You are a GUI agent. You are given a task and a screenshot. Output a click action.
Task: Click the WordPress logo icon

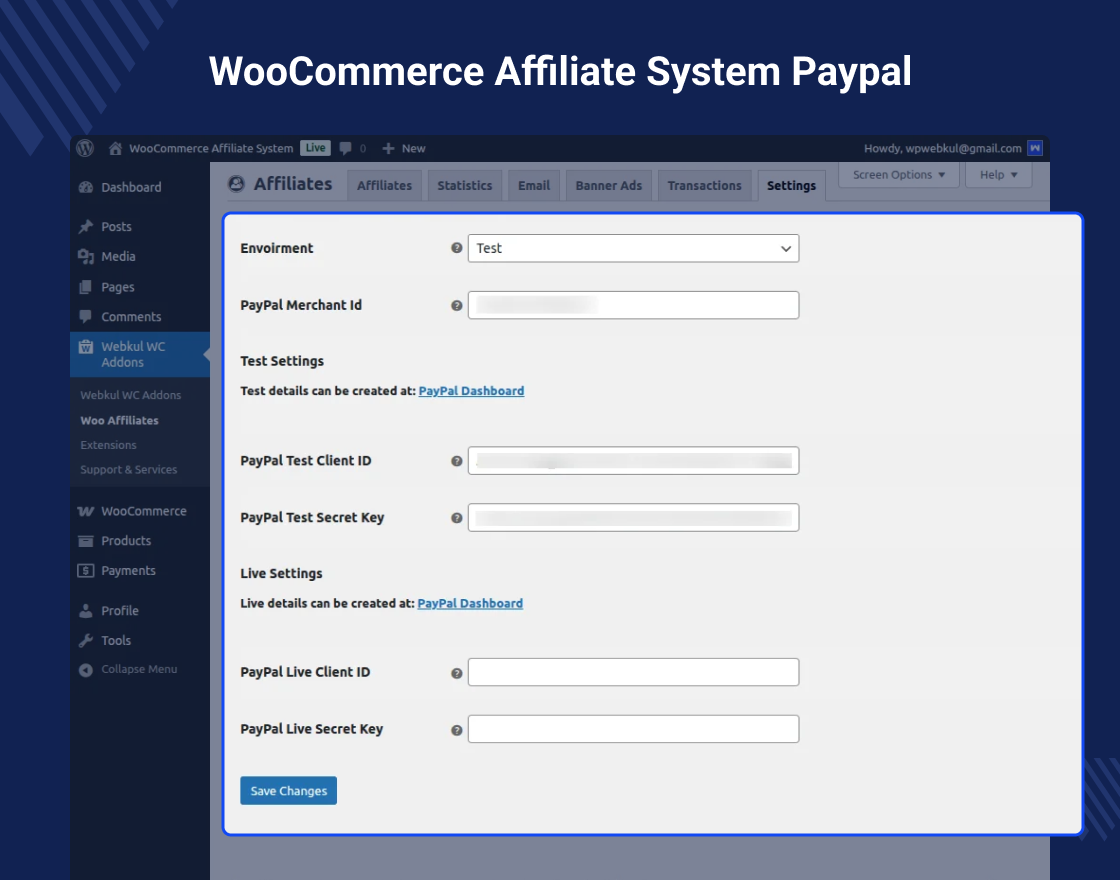[85, 148]
